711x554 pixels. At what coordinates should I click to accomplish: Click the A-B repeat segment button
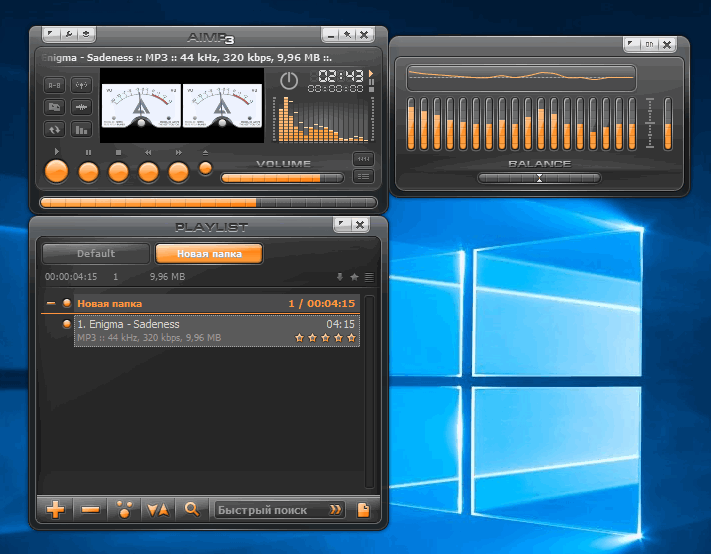tap(53, 85)
